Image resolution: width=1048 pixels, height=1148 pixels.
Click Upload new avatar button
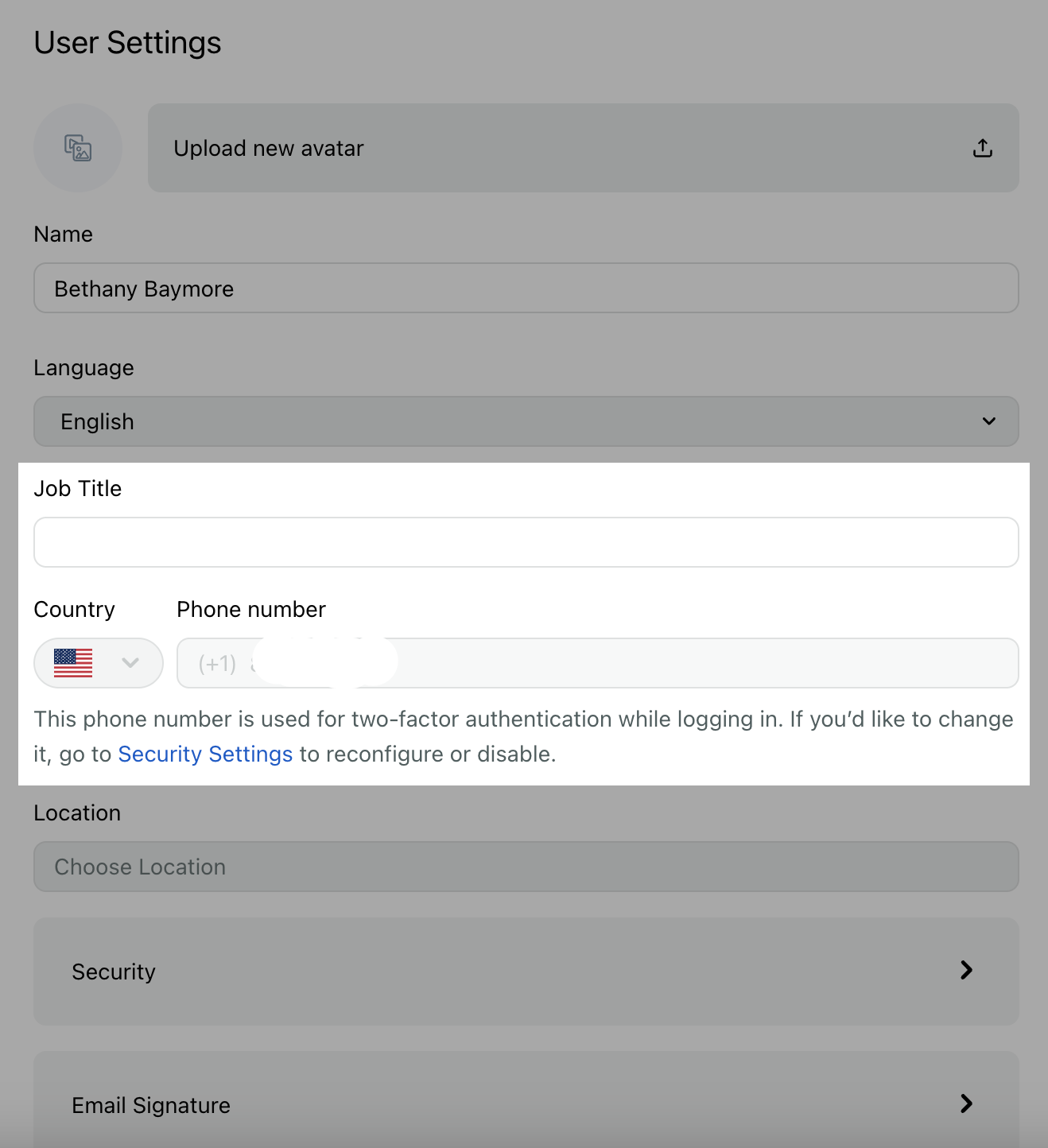[583, 148]
